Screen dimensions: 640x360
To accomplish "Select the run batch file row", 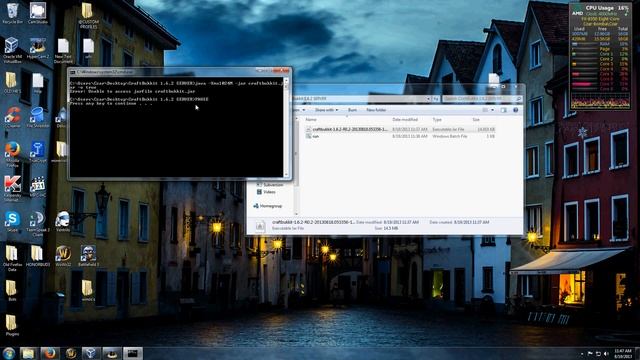I will coord(400,136).
